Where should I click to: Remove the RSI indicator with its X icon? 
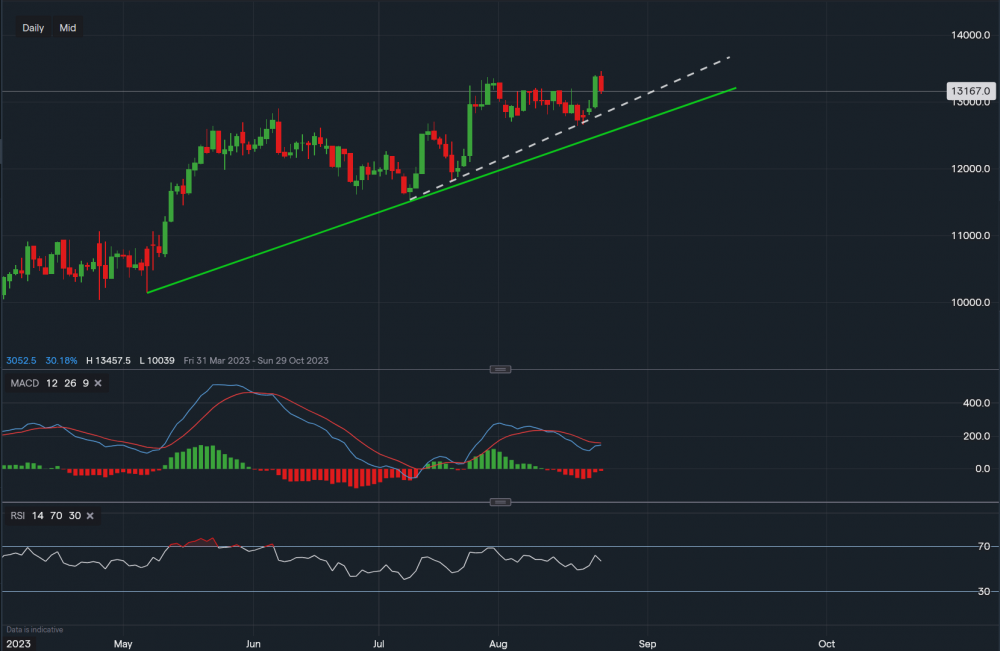click(90, 516)
